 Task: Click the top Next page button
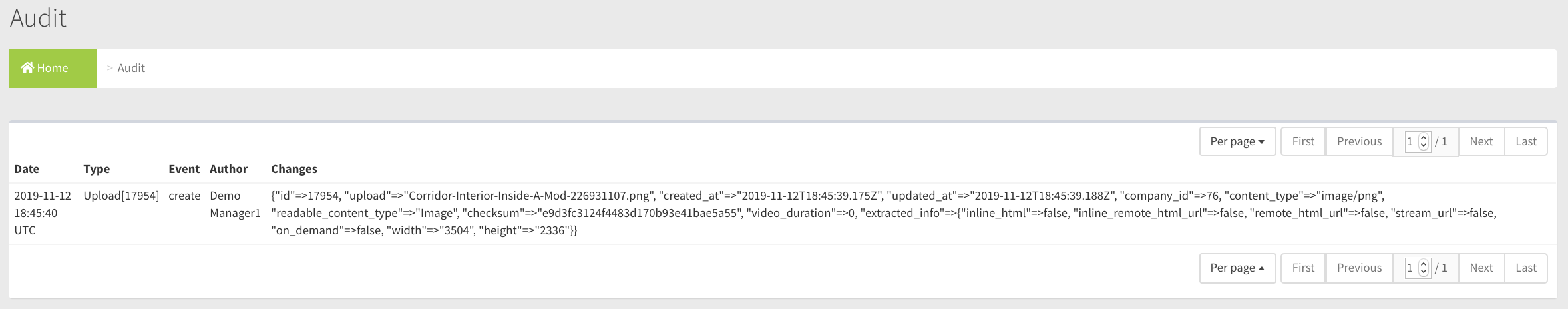(1481, 141)
